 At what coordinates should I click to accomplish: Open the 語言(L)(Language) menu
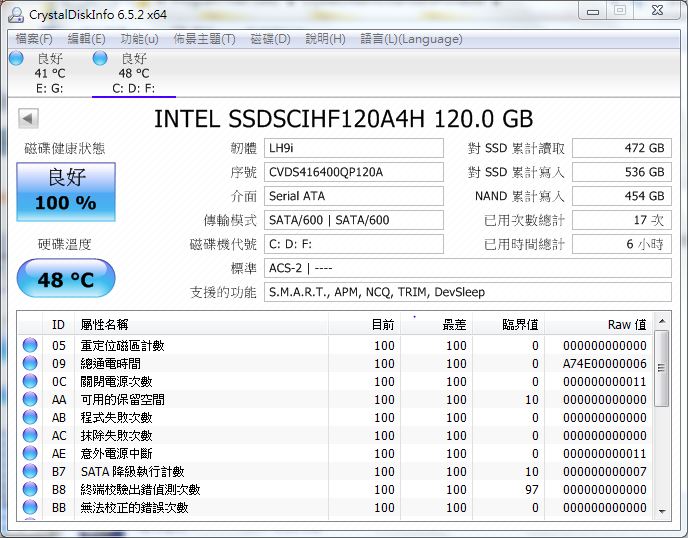pyautogui.click(x=411, y=39)
